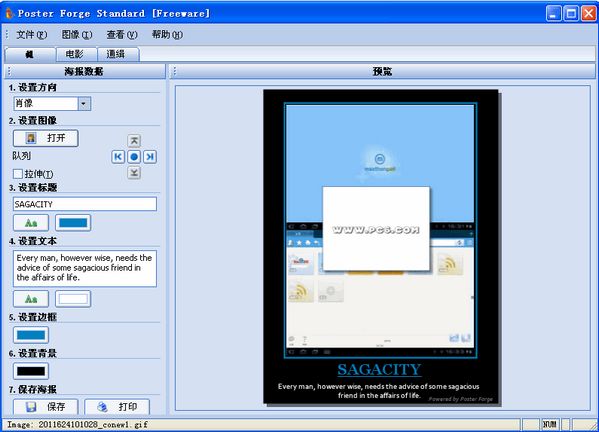Center image with round dot icon
This screenshot has width=599, height=432.
[134, 157]
